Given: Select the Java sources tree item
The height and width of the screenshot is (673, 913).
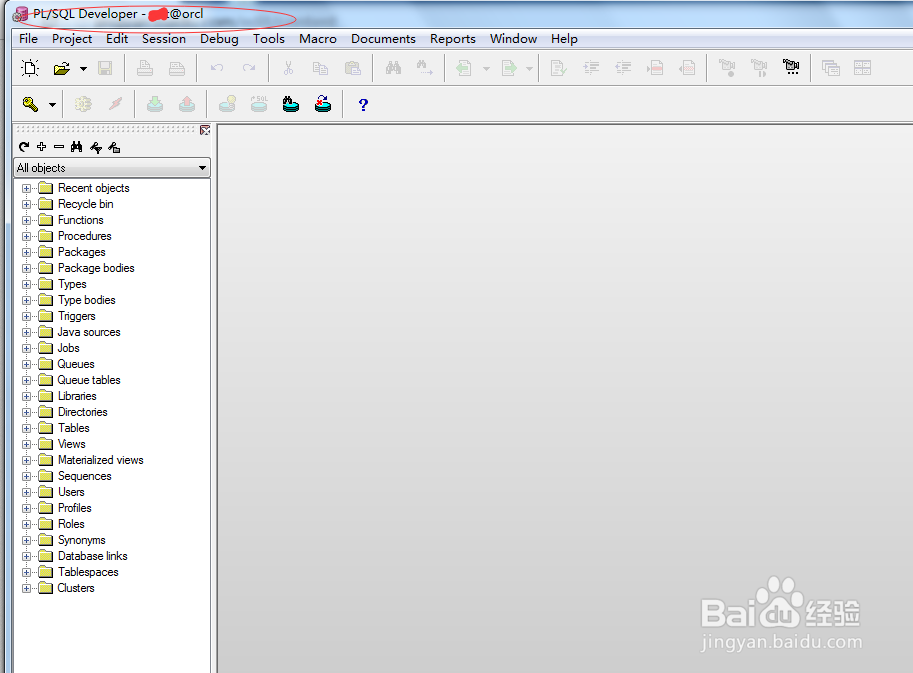Looking at the screenshot, I should point(89,332).
